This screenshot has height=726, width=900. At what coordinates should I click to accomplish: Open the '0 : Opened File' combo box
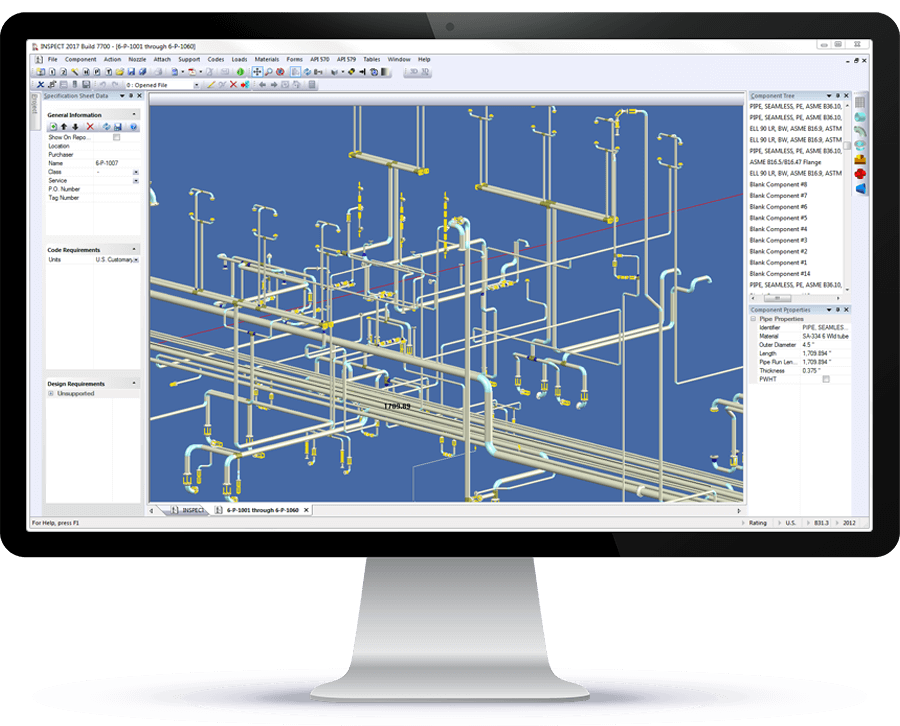tap(162, 85)
